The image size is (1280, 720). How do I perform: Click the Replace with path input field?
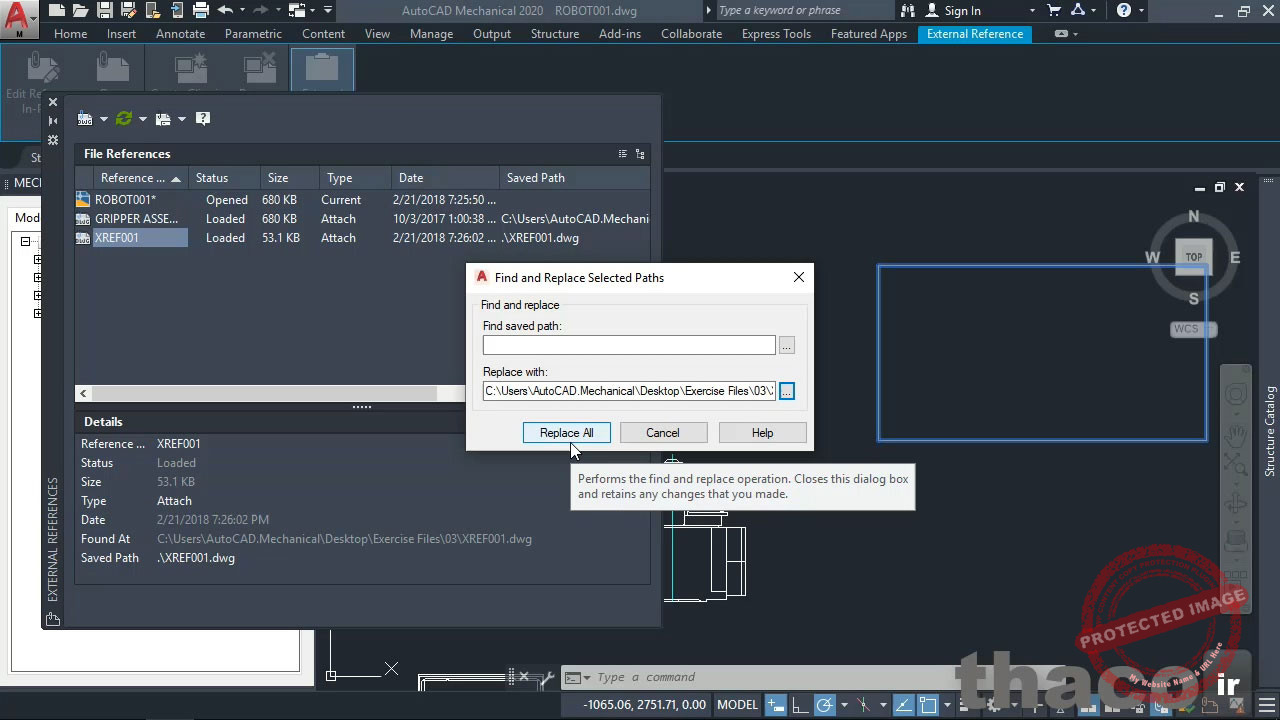tap(629, 391)
